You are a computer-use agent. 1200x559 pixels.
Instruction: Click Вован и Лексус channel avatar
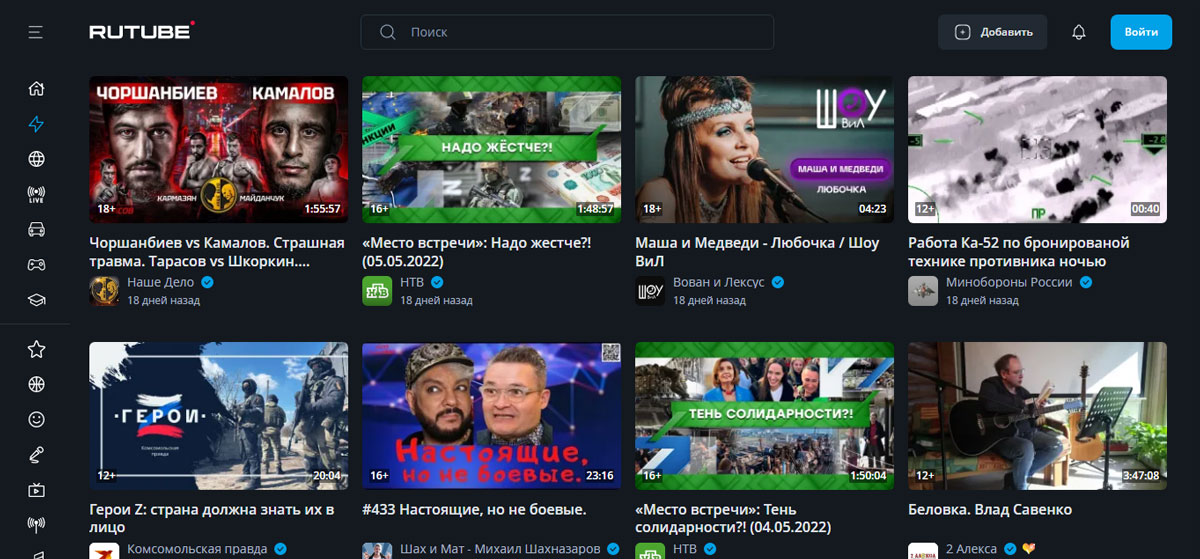(x=650, y=291)
